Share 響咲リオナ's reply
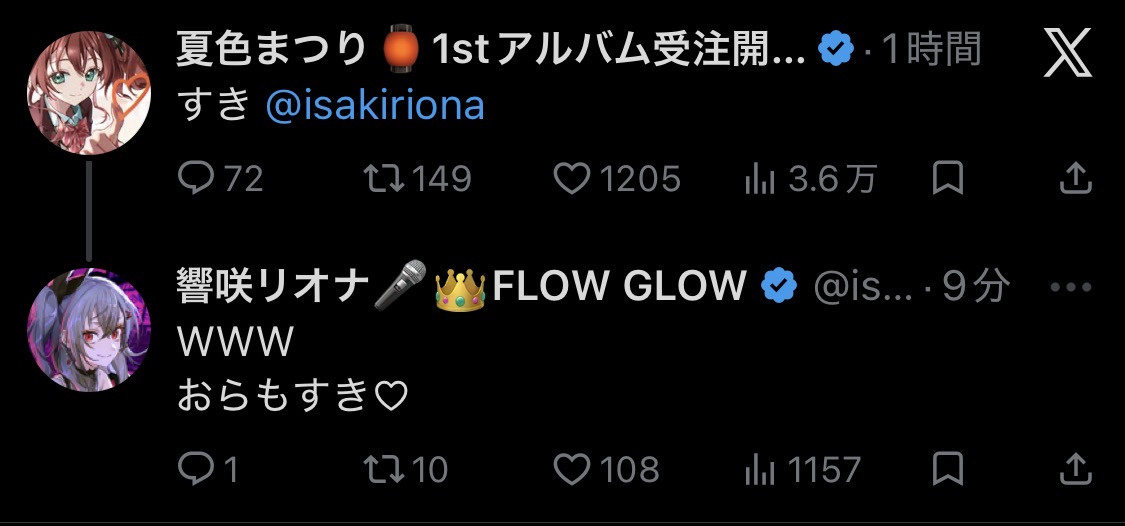Viewport: 1125px width, 526px height. point(1074,468)
